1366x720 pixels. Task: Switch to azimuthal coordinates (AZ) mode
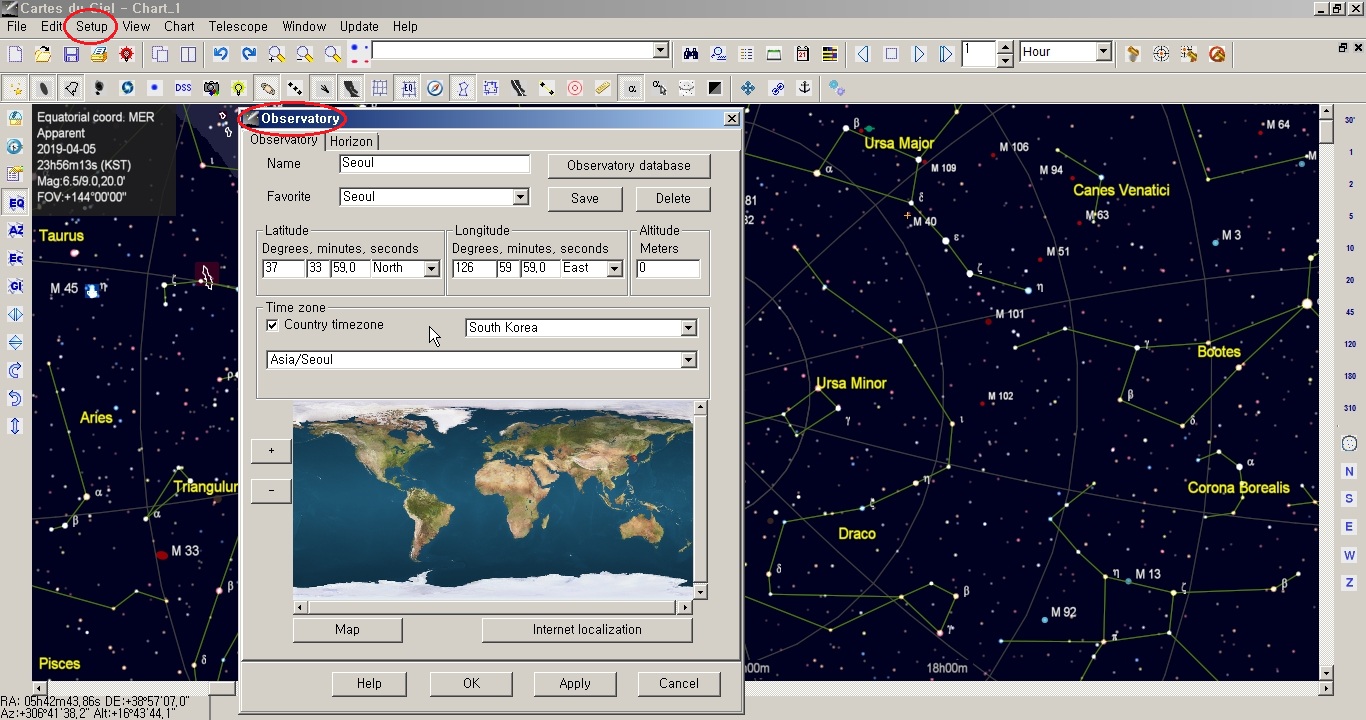[x=15, y=231]
